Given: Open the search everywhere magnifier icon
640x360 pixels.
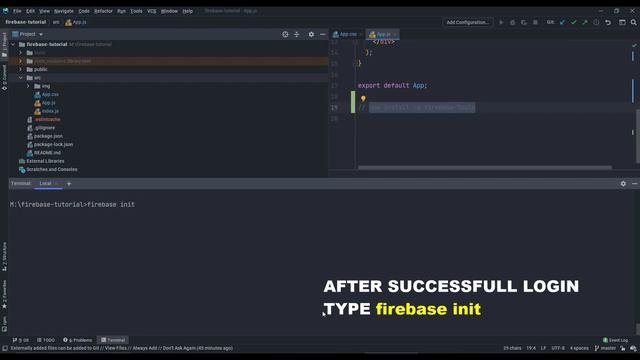Looking at the screenshot, I should point(633,22).
